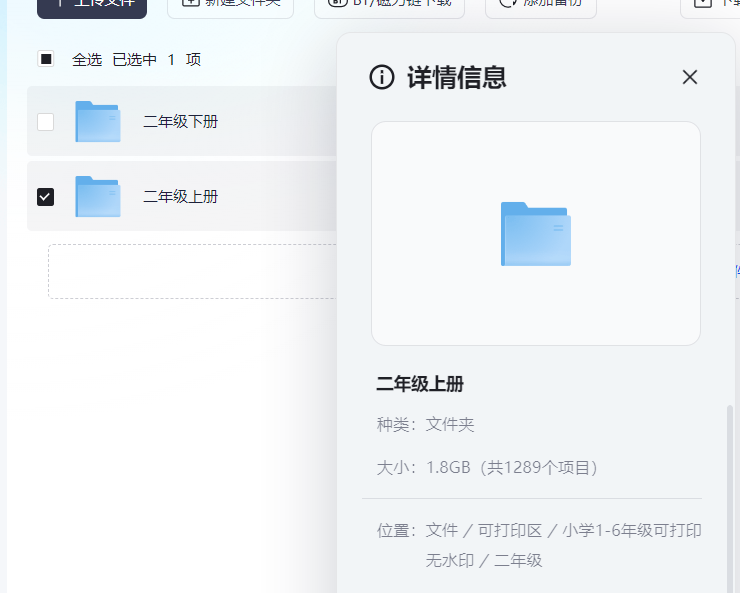
Task: Toggle the 全选 select-all checkbox
Action: 46,59
